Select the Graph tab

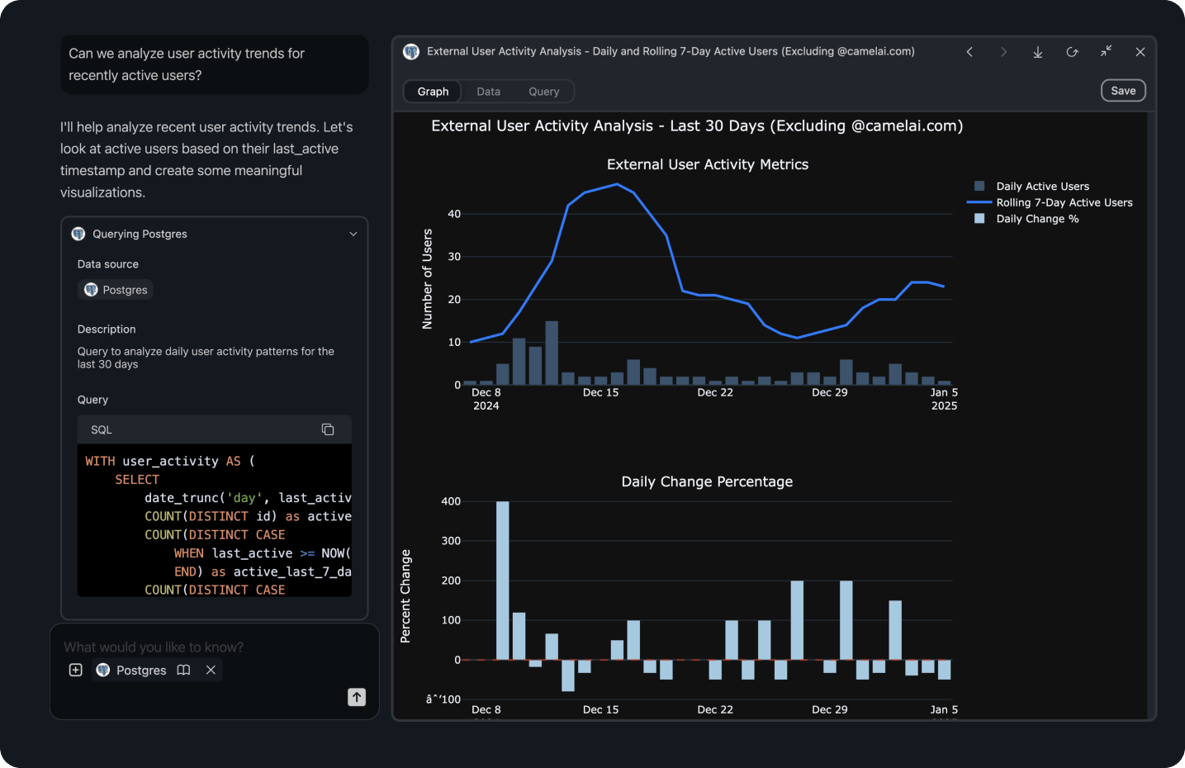click(433, 91)
